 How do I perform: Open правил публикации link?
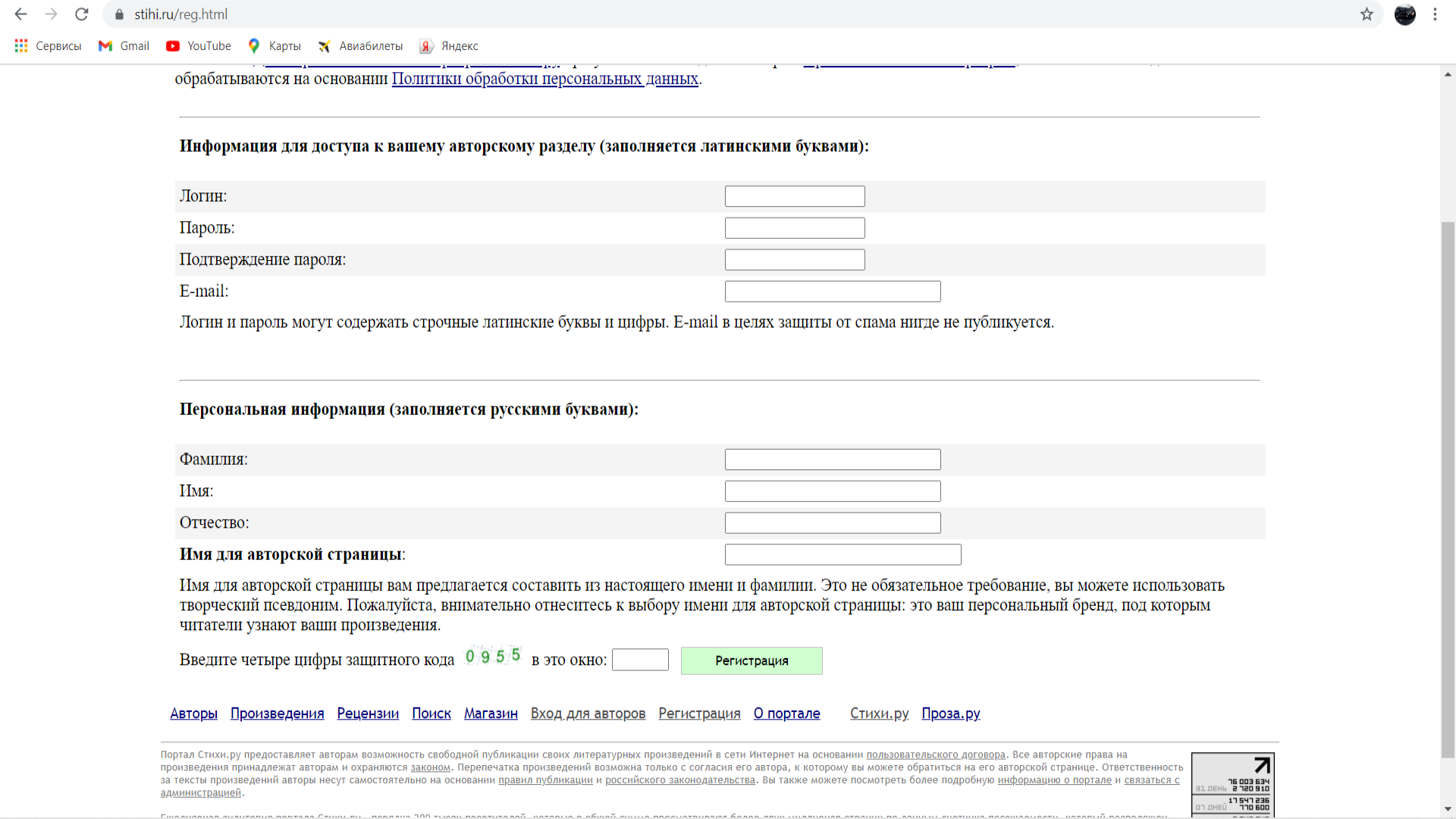click(x=545, y=780)
